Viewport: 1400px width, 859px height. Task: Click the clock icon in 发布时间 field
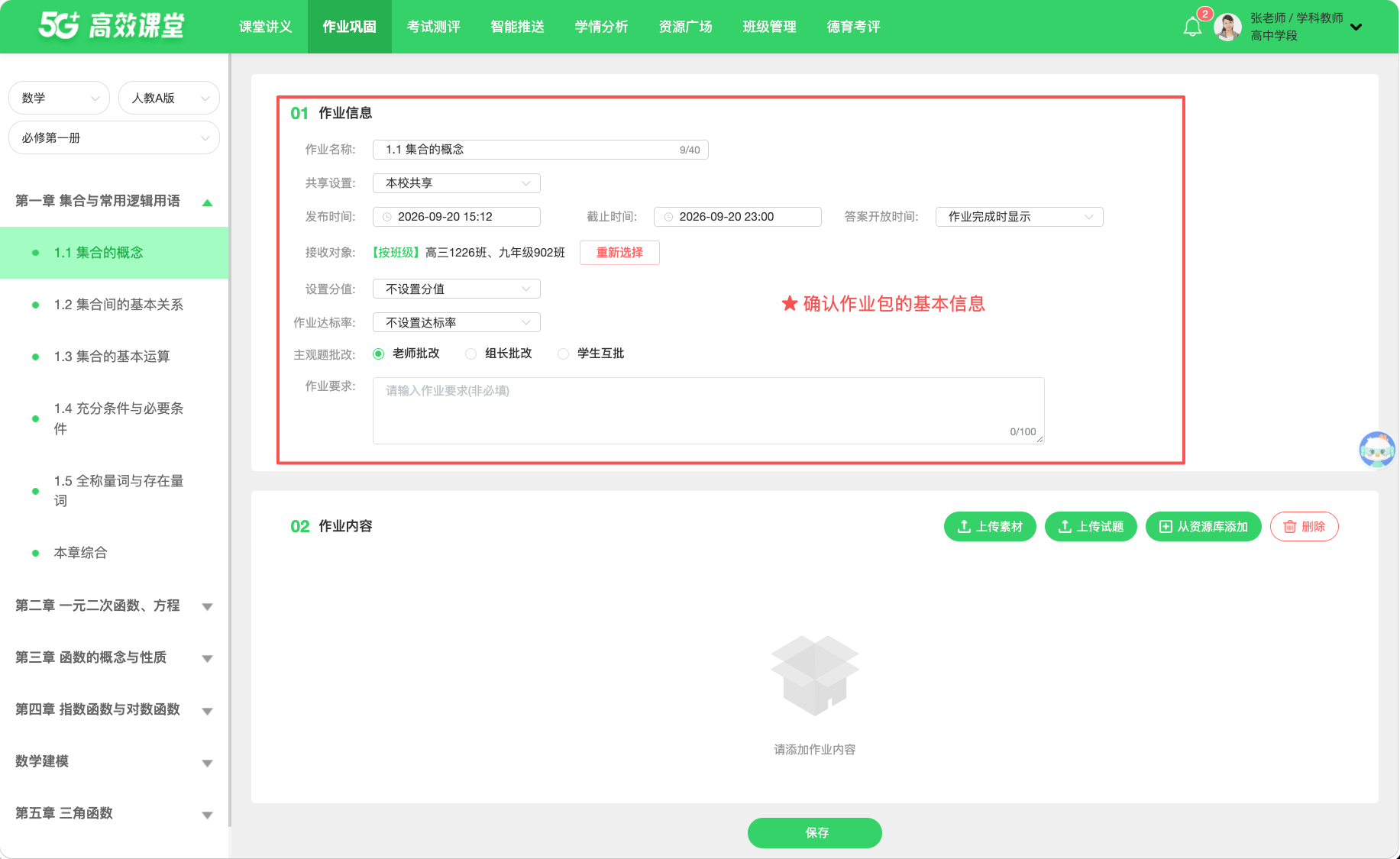[x=387, y=217]
